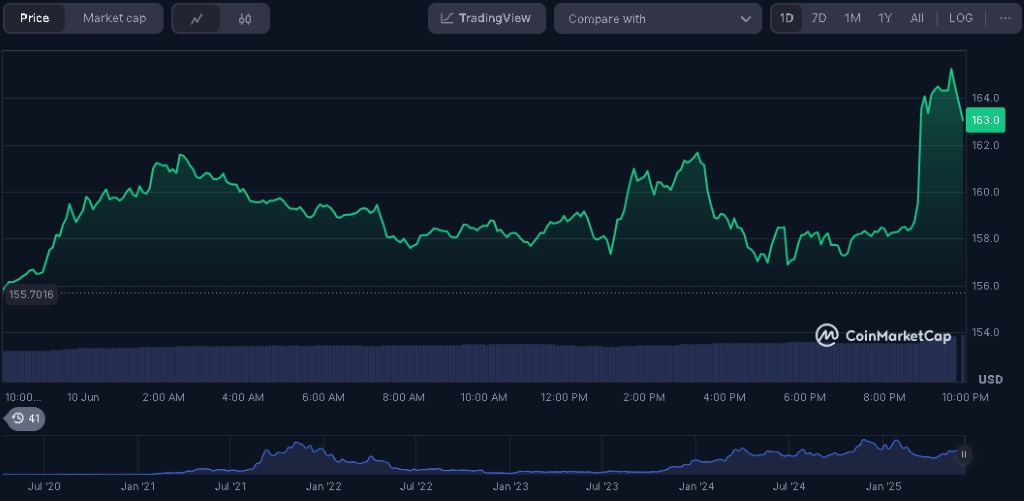Select the Price tab

click(35, 18)
